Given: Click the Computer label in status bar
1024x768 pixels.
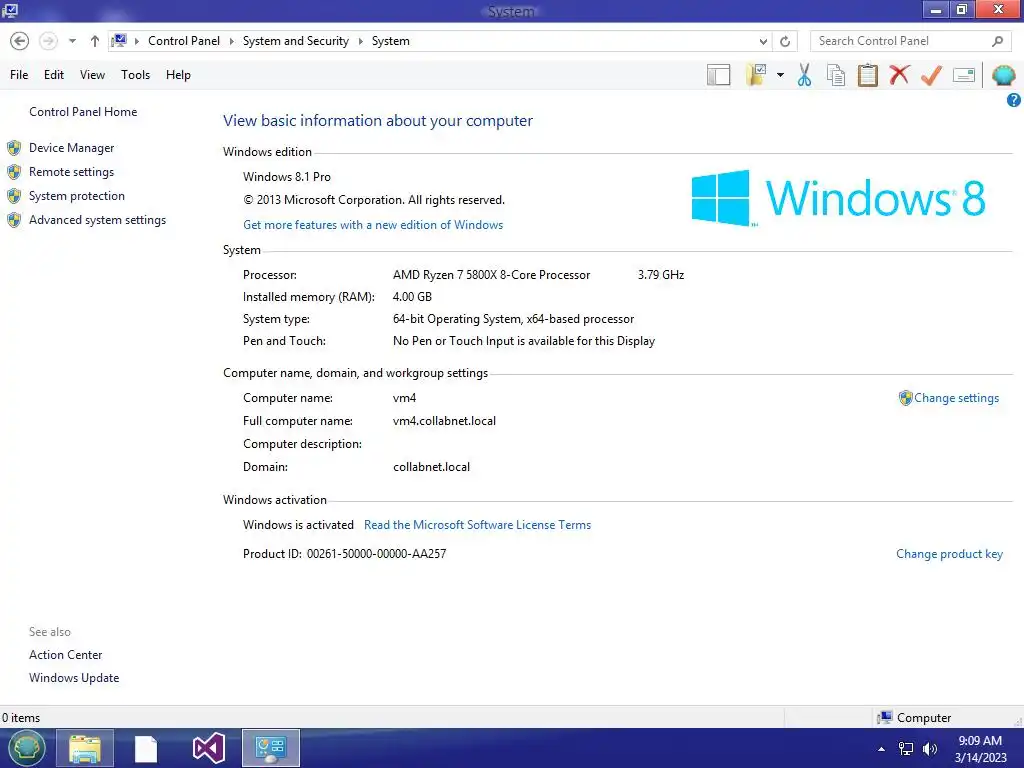Looking at the screenshot, I should click(923, 718).
